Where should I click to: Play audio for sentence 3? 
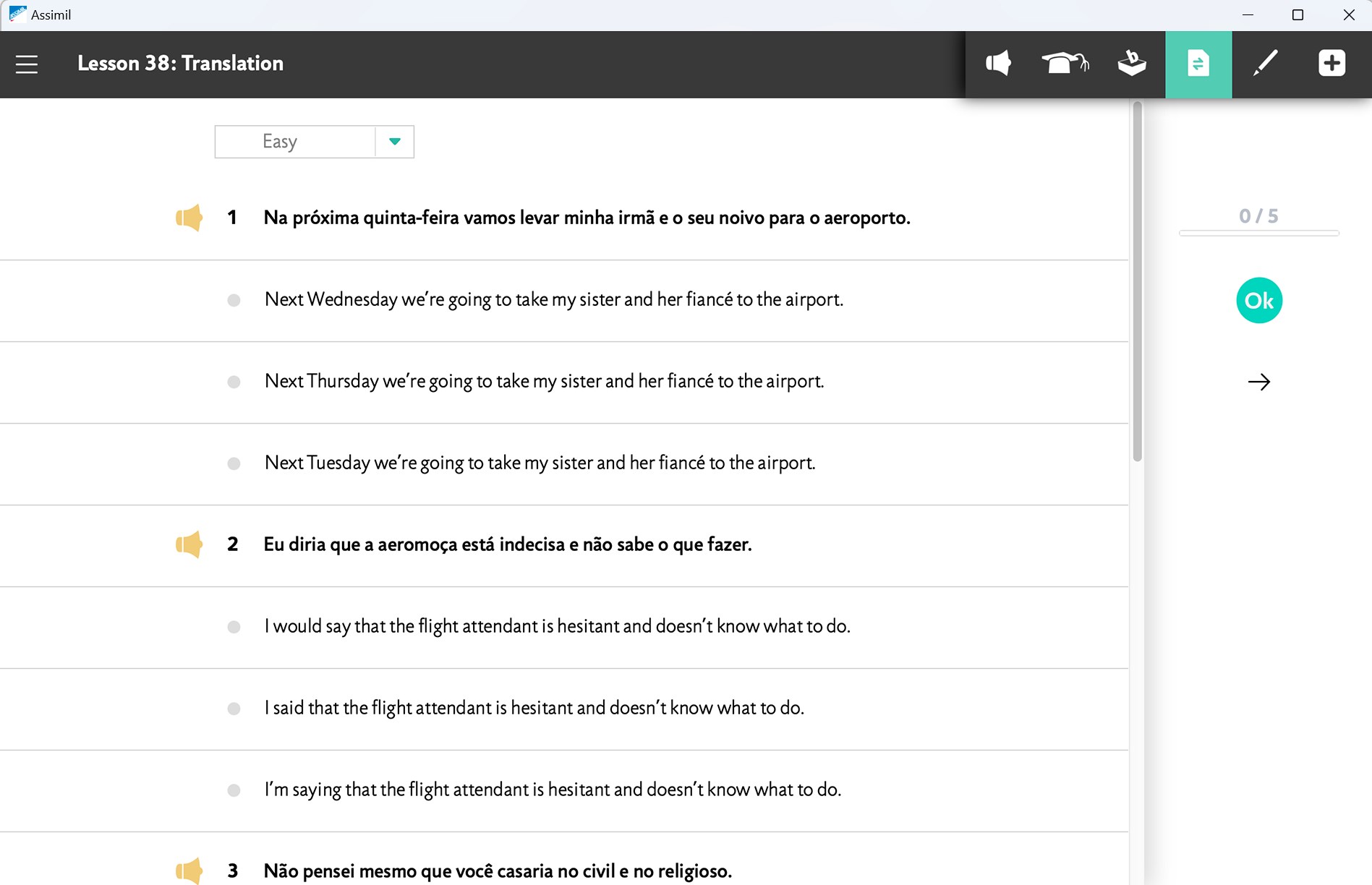click(189, 871)
